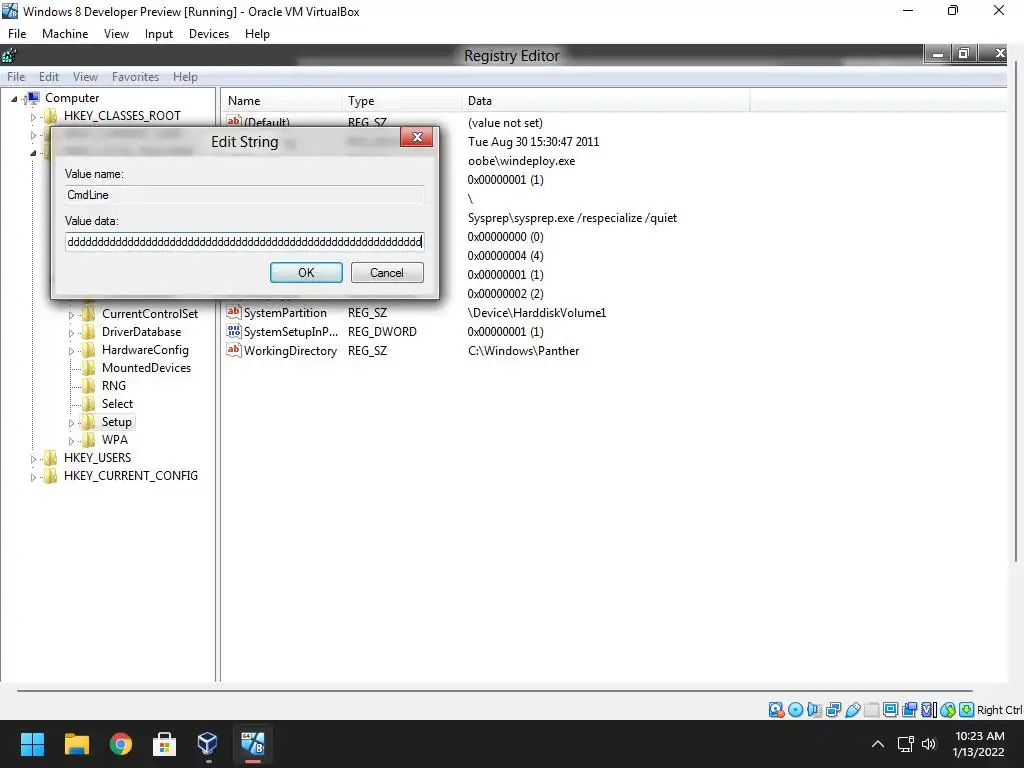The height and width of the screenshot is (768, 1024).
Task: Click the string icon of the WorkingDirectory value
Action: [x=234, y=350]
